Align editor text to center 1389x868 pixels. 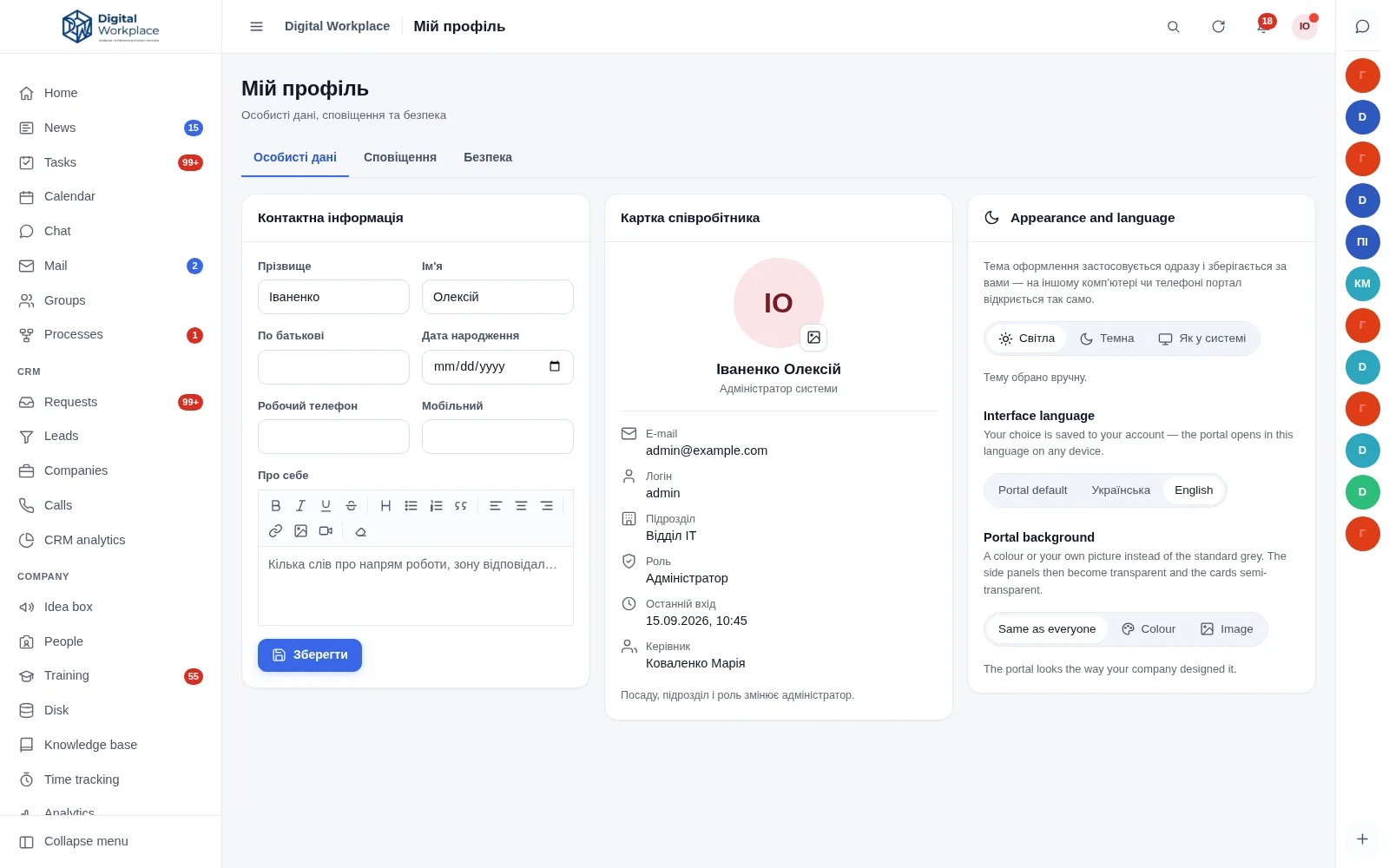coord(521,505)
